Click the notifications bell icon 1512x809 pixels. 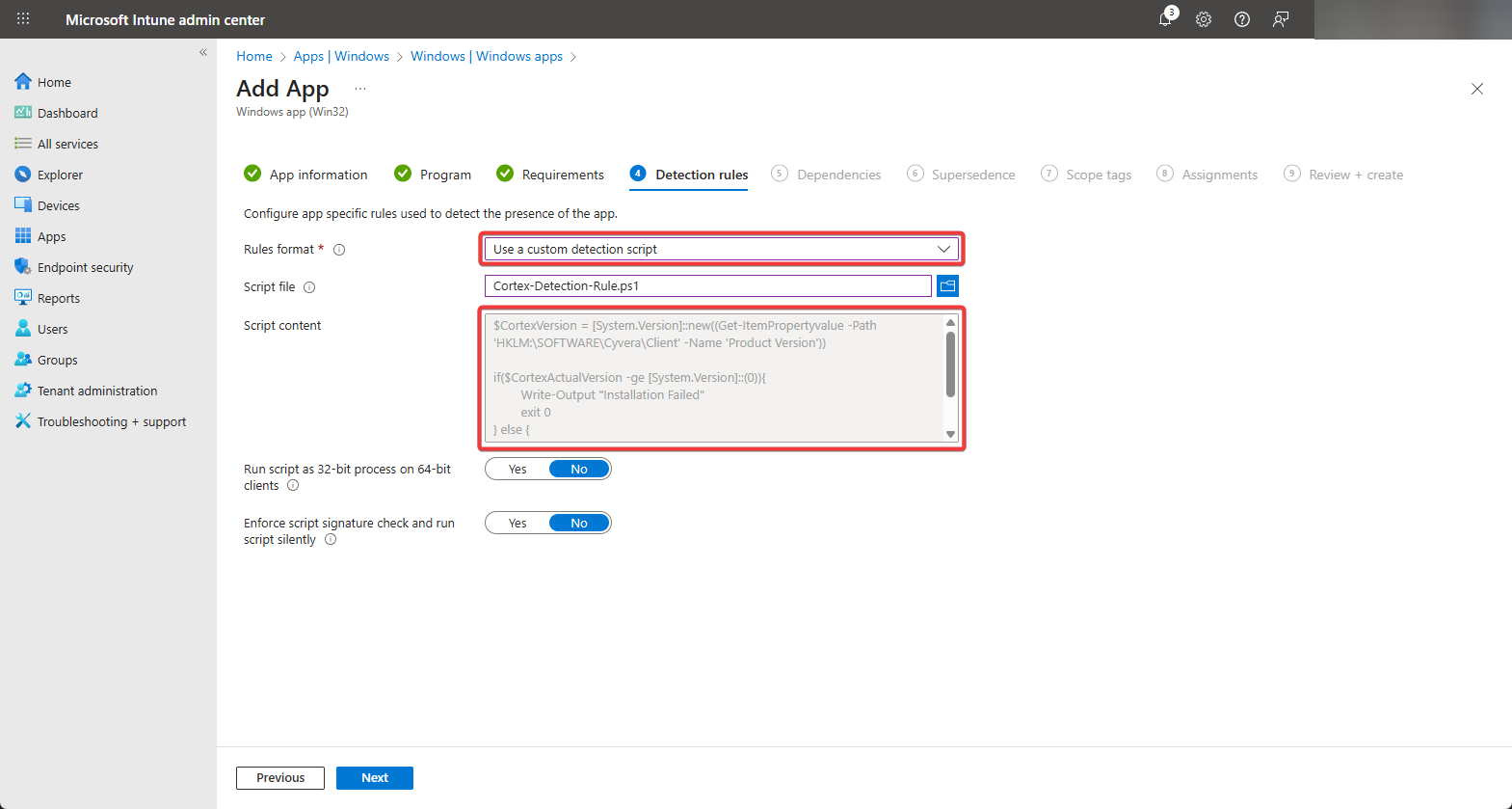tap(1165, 19)
